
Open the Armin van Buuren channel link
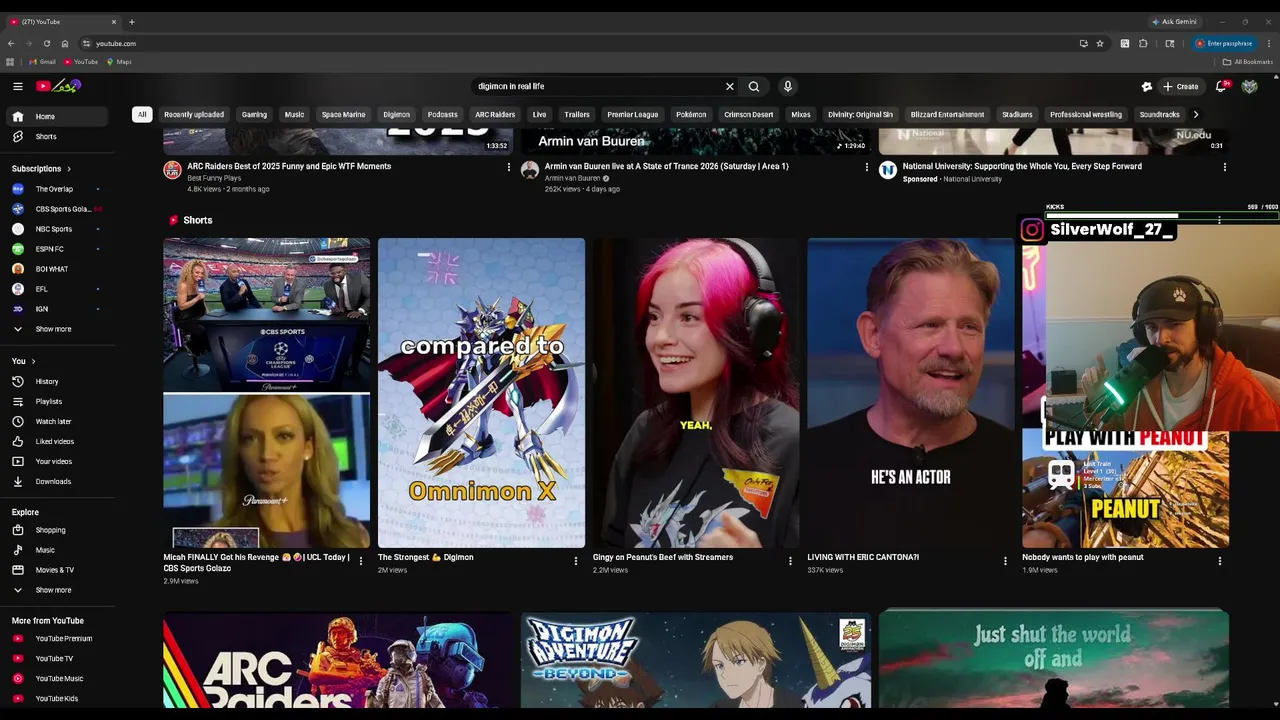point(573,178)
